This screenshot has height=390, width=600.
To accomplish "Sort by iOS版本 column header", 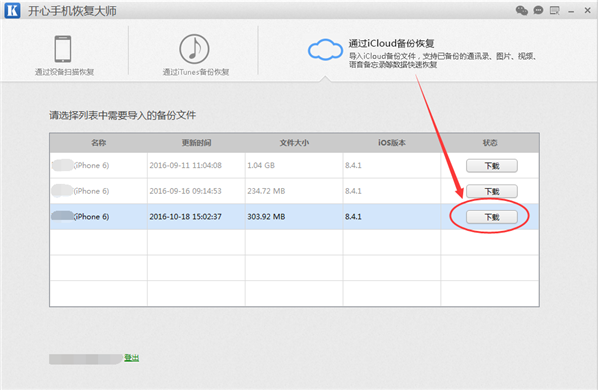I will point(392,143).
